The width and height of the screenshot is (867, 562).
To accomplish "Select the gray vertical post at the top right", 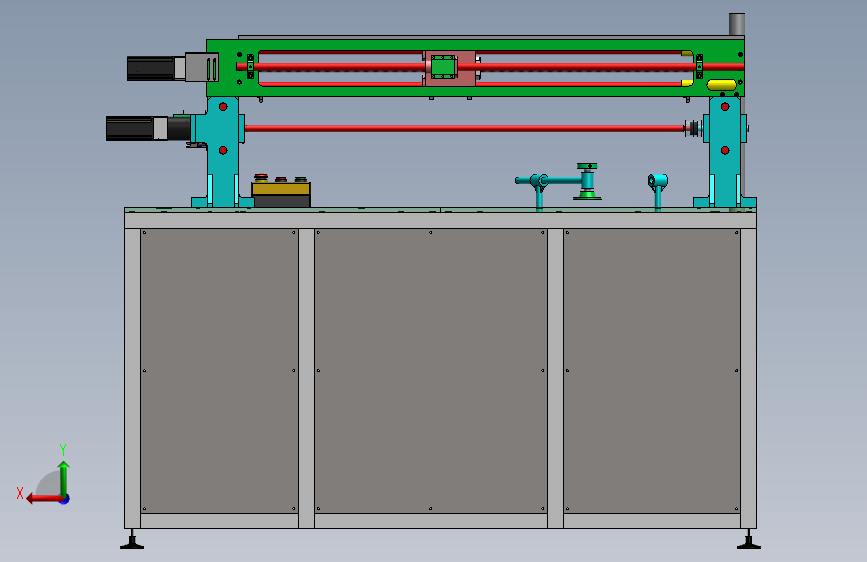I will tap(737, 25).
